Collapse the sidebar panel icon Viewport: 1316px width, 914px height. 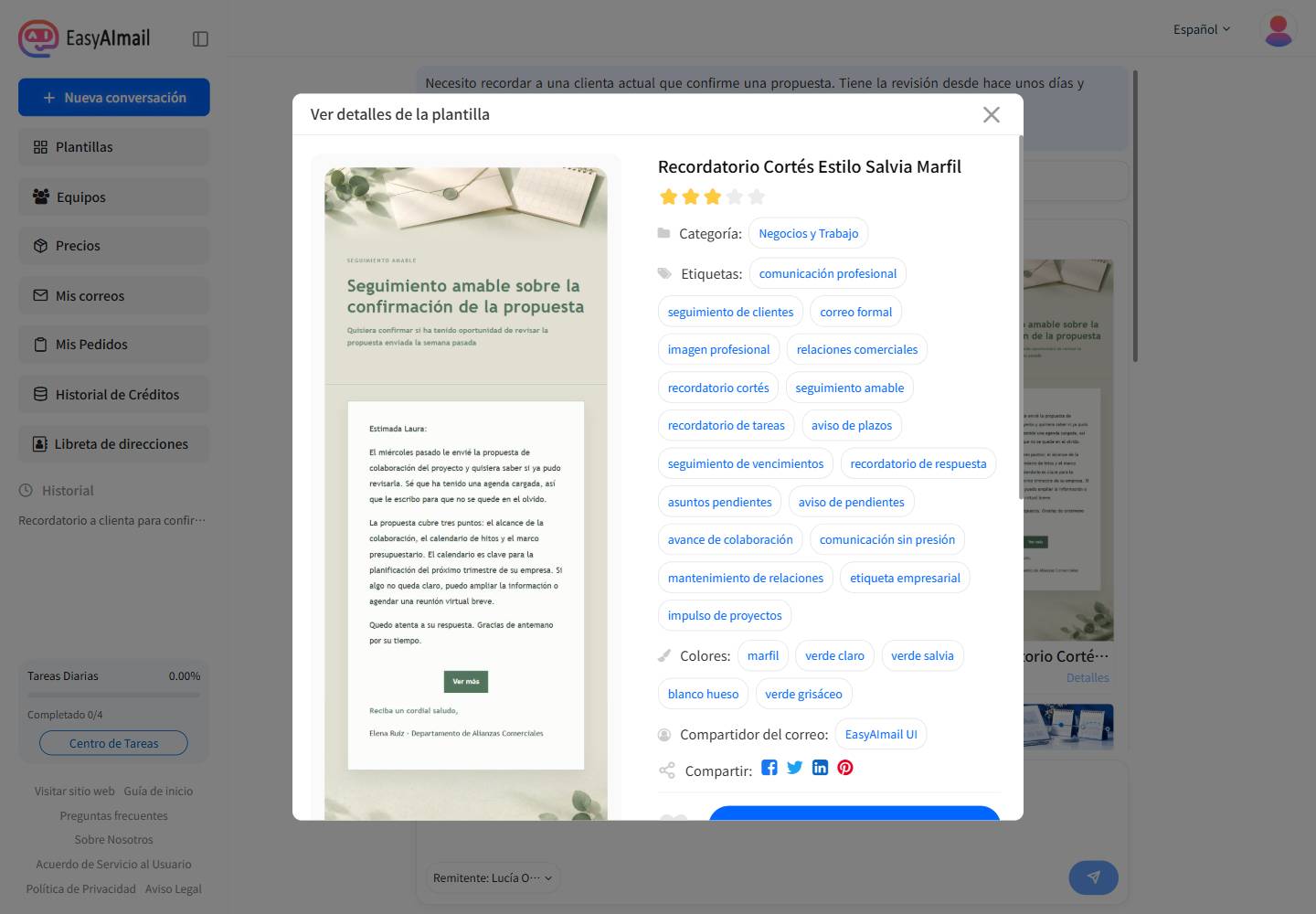tap(201, 38)
